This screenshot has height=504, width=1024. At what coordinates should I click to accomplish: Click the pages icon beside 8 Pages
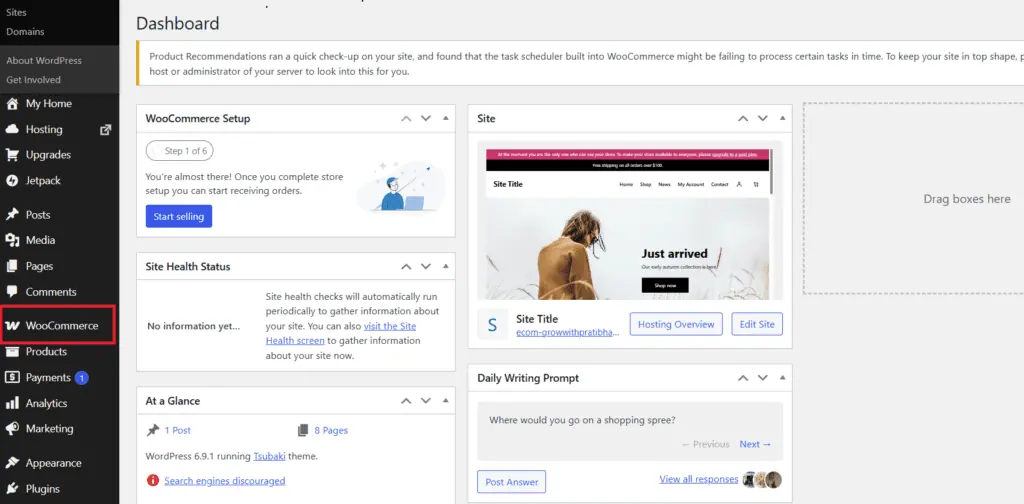[x=302, y=430]
